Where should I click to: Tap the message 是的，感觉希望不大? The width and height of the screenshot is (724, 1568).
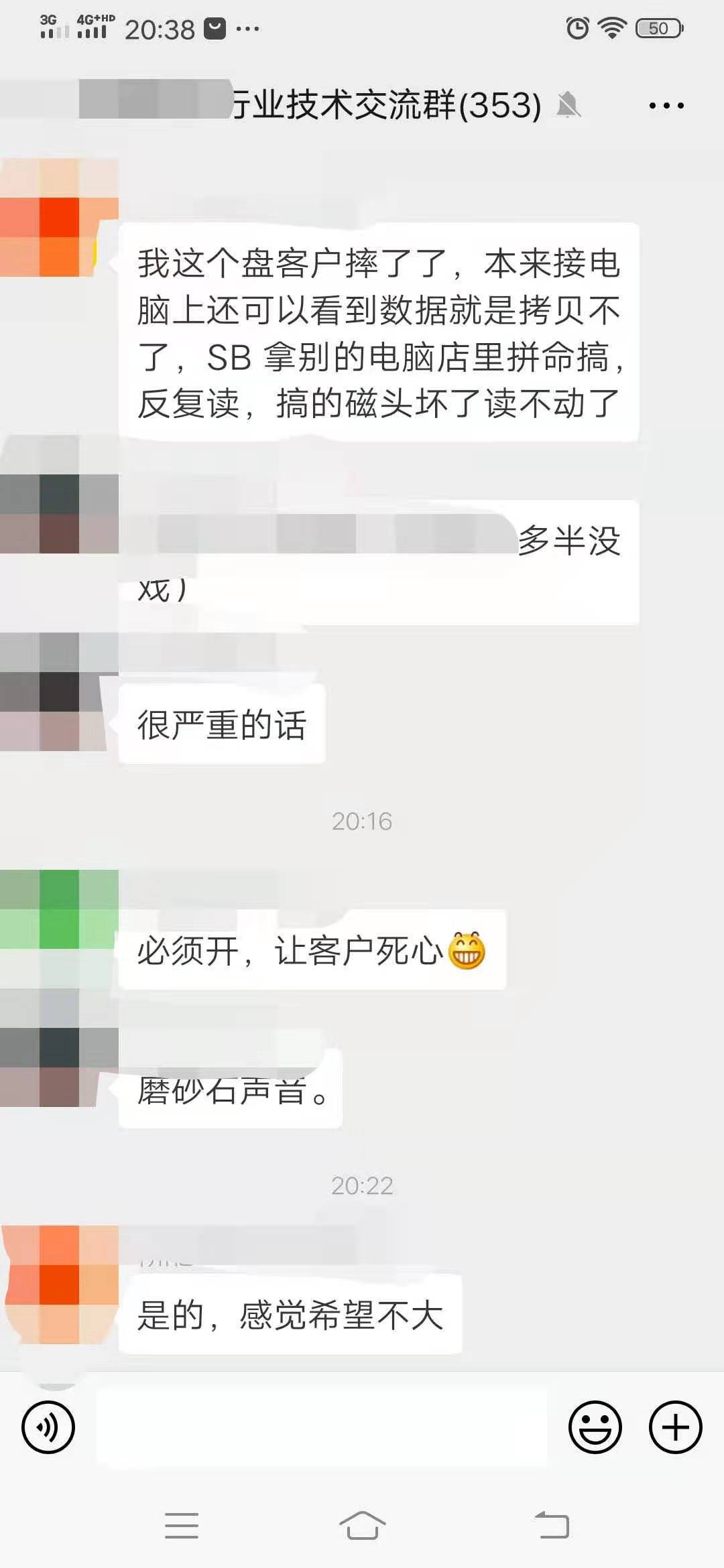click(290, 1315)
